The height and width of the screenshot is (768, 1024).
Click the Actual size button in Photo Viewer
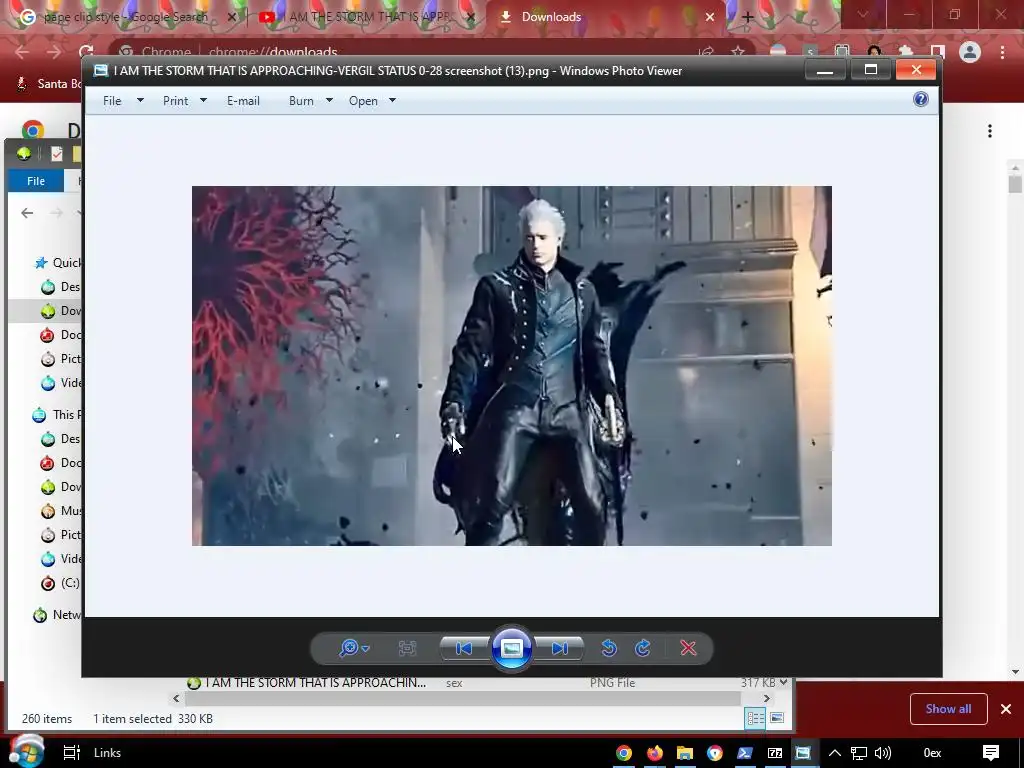click(407, 648)
